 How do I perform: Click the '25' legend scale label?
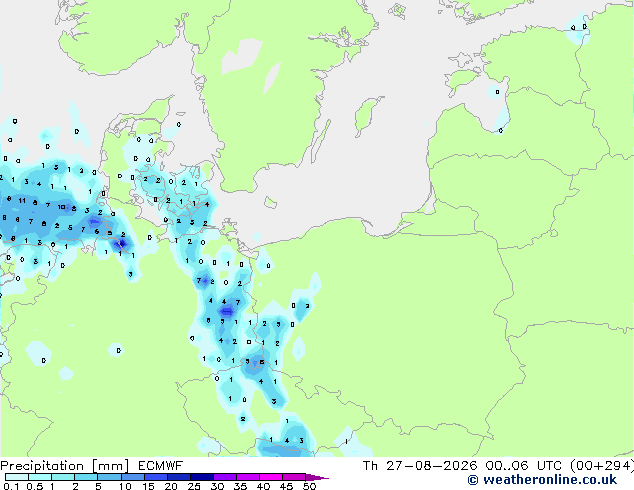click(194, 486)
